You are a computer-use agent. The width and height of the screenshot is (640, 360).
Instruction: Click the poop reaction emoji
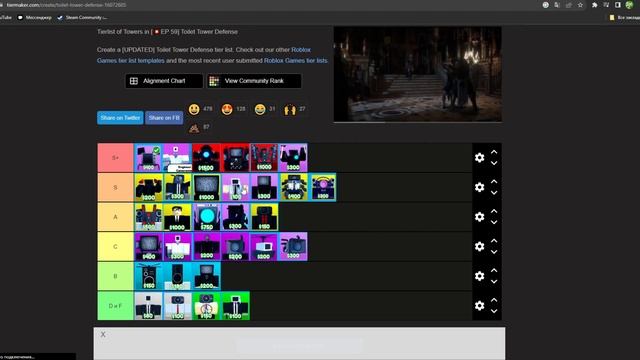[x=194, y=128]
